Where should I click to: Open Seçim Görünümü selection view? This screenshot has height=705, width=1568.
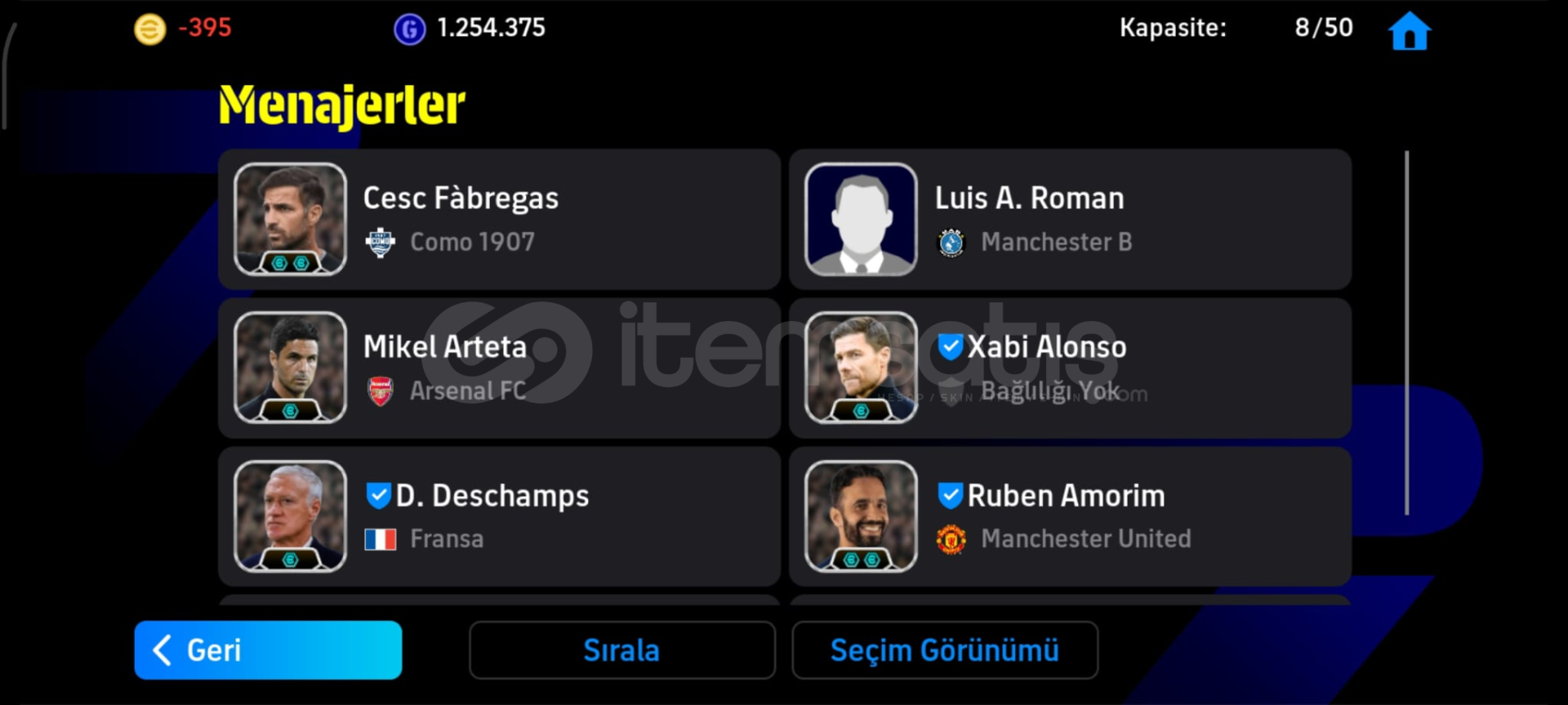tap(945, 650)
